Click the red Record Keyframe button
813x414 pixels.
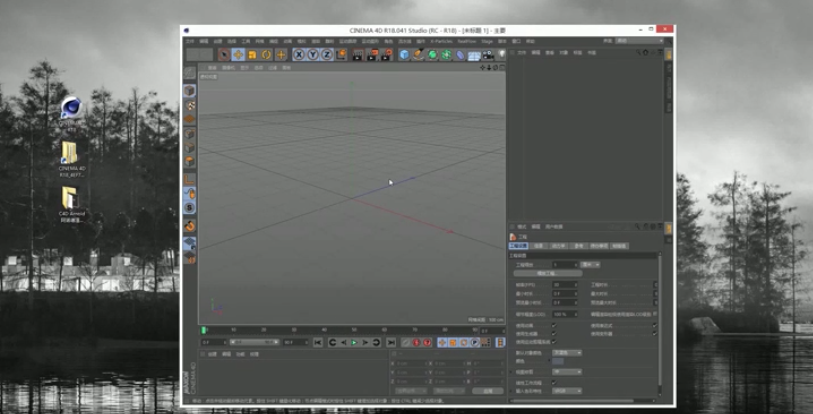[414, 342]
